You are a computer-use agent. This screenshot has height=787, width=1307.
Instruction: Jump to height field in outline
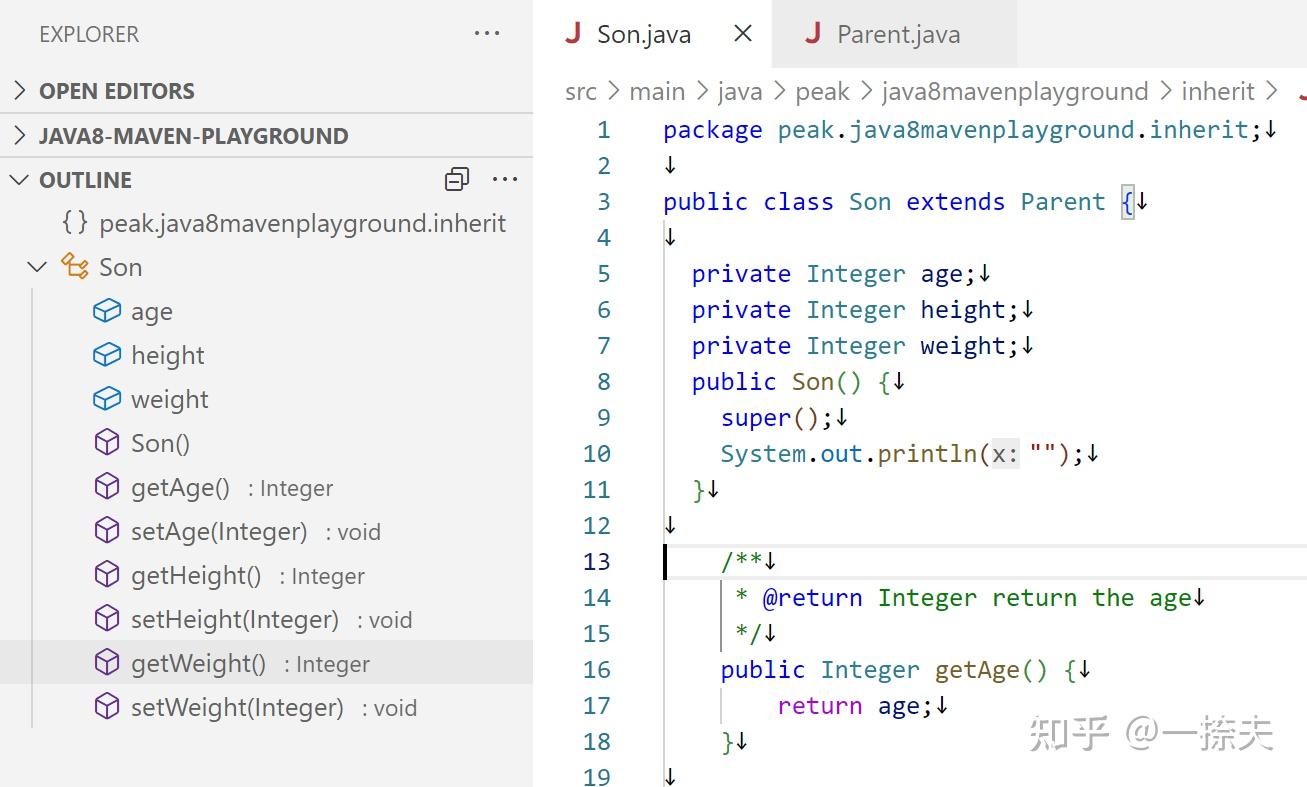coord(168,355)
